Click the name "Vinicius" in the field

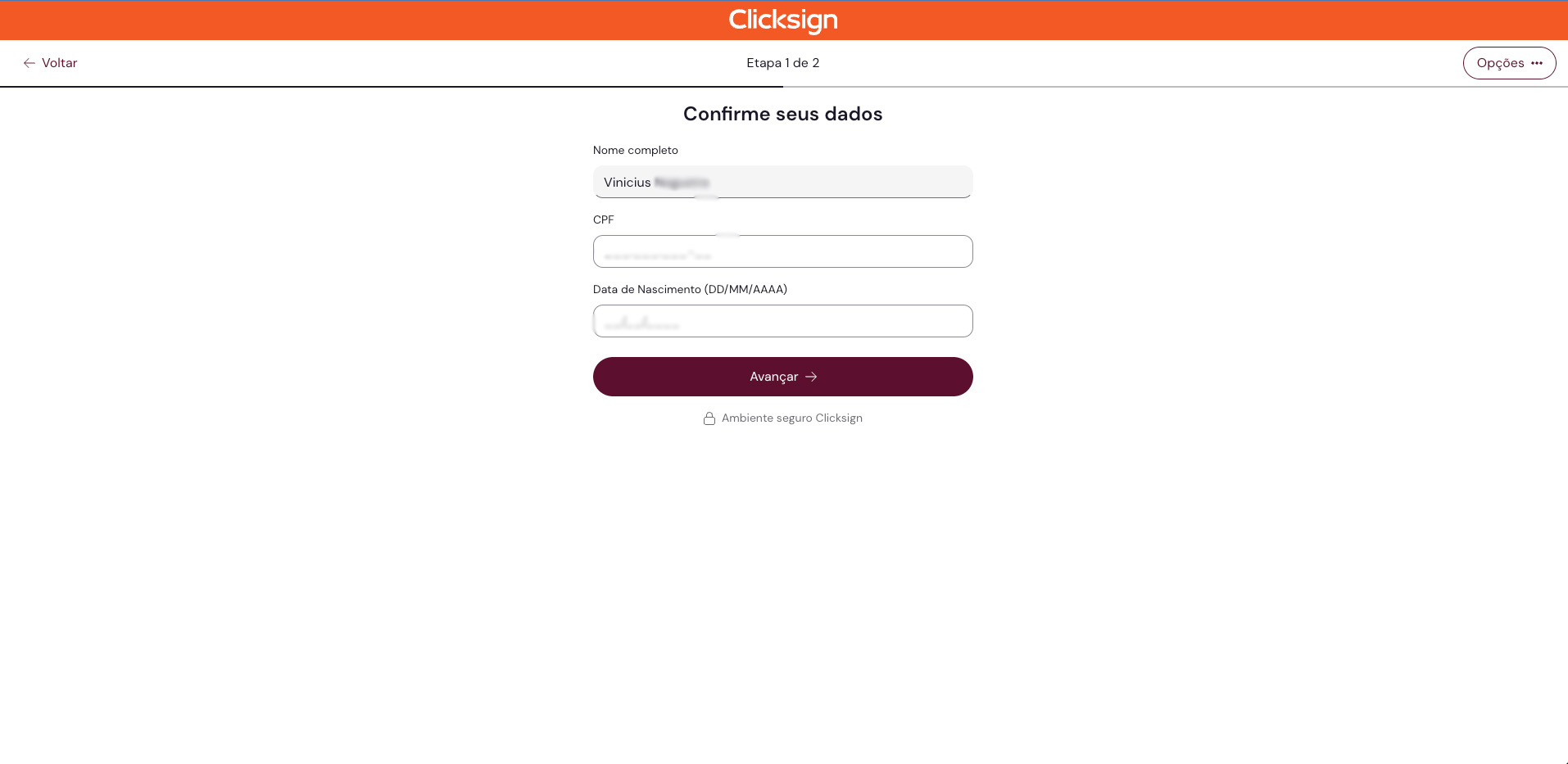click(627, 183)
